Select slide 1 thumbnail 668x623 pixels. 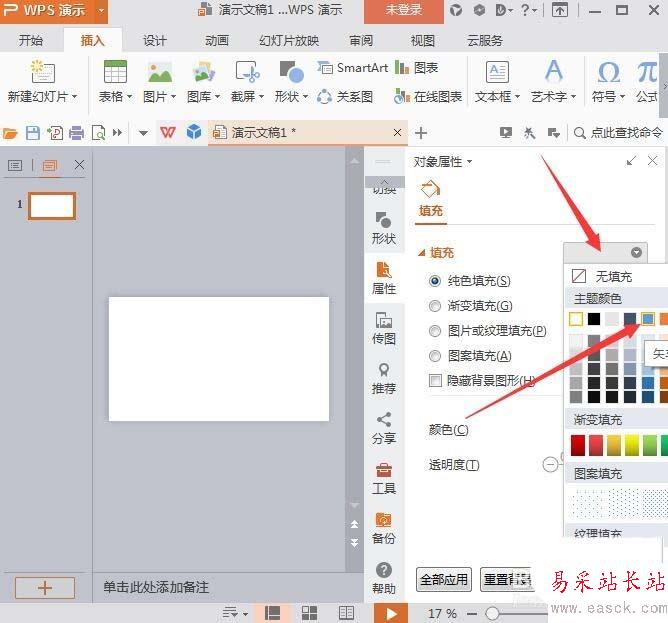pos(52,206)
